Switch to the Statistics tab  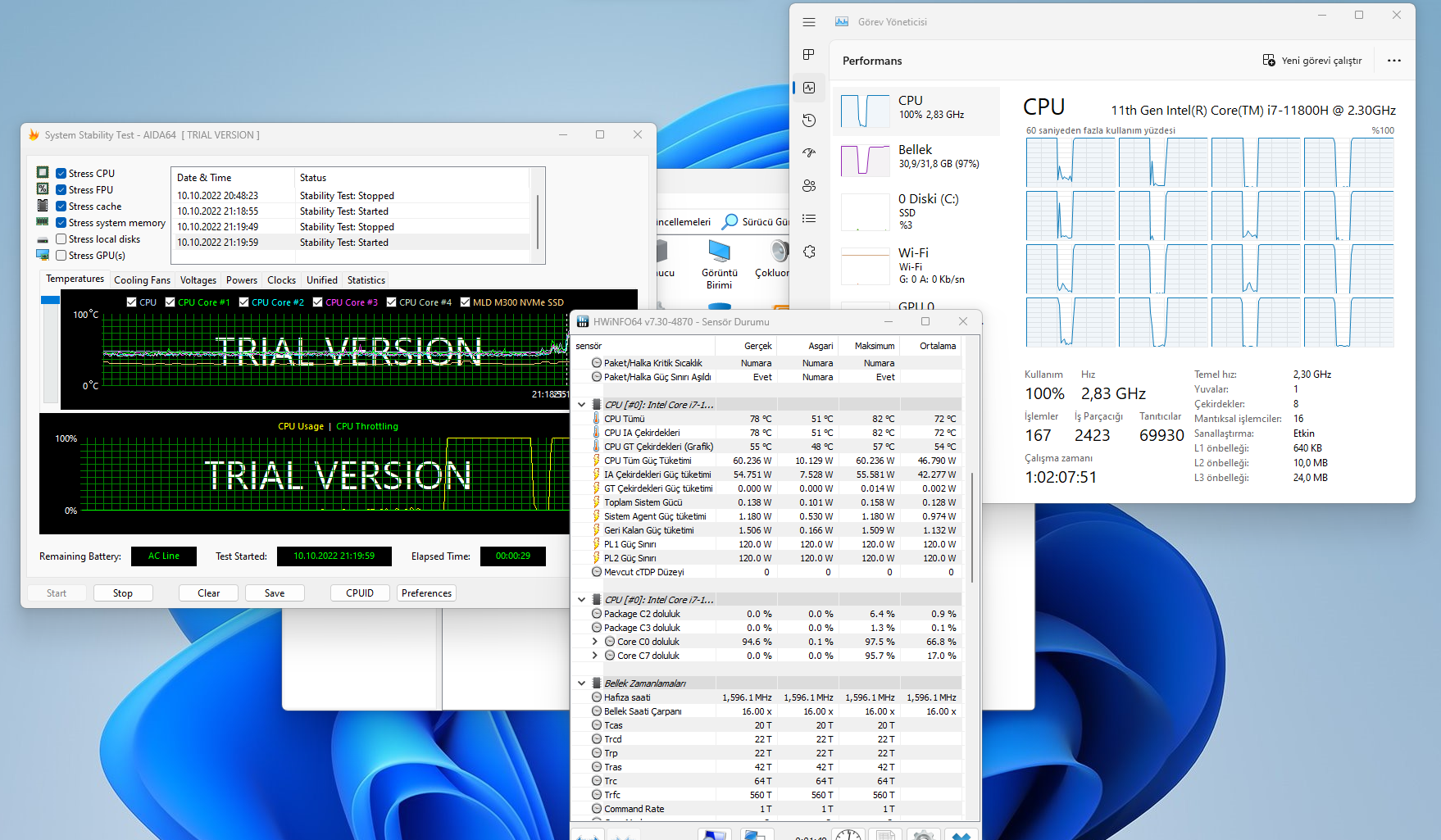click(366, 280)
